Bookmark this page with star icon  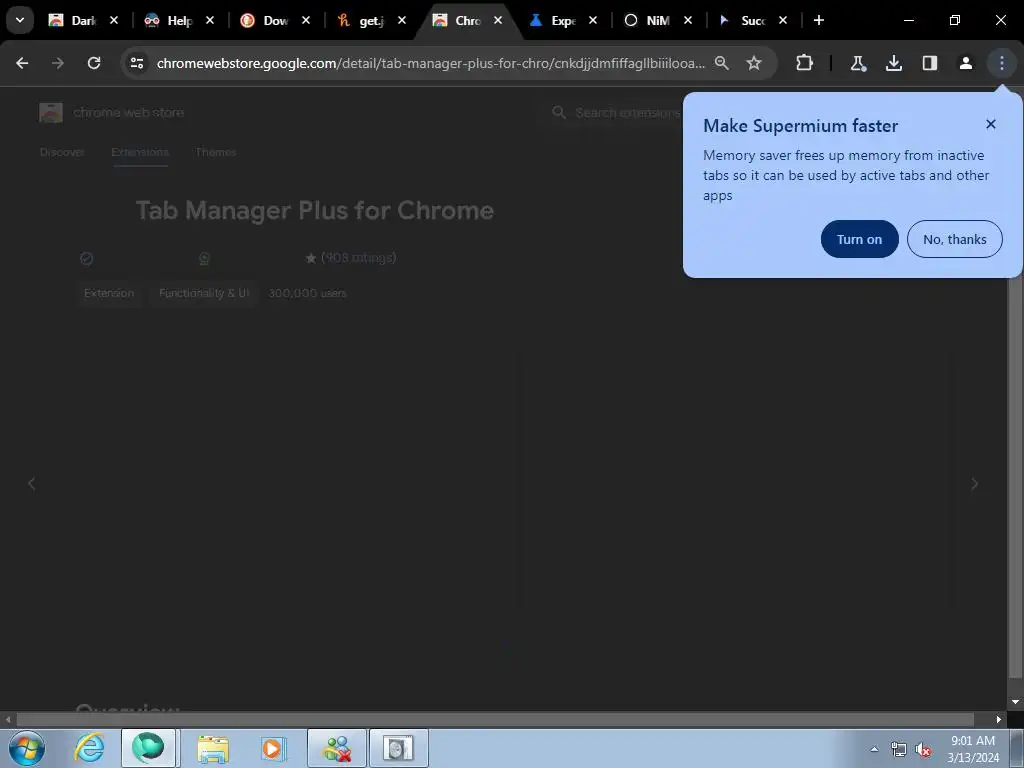[x=754, y=63]
